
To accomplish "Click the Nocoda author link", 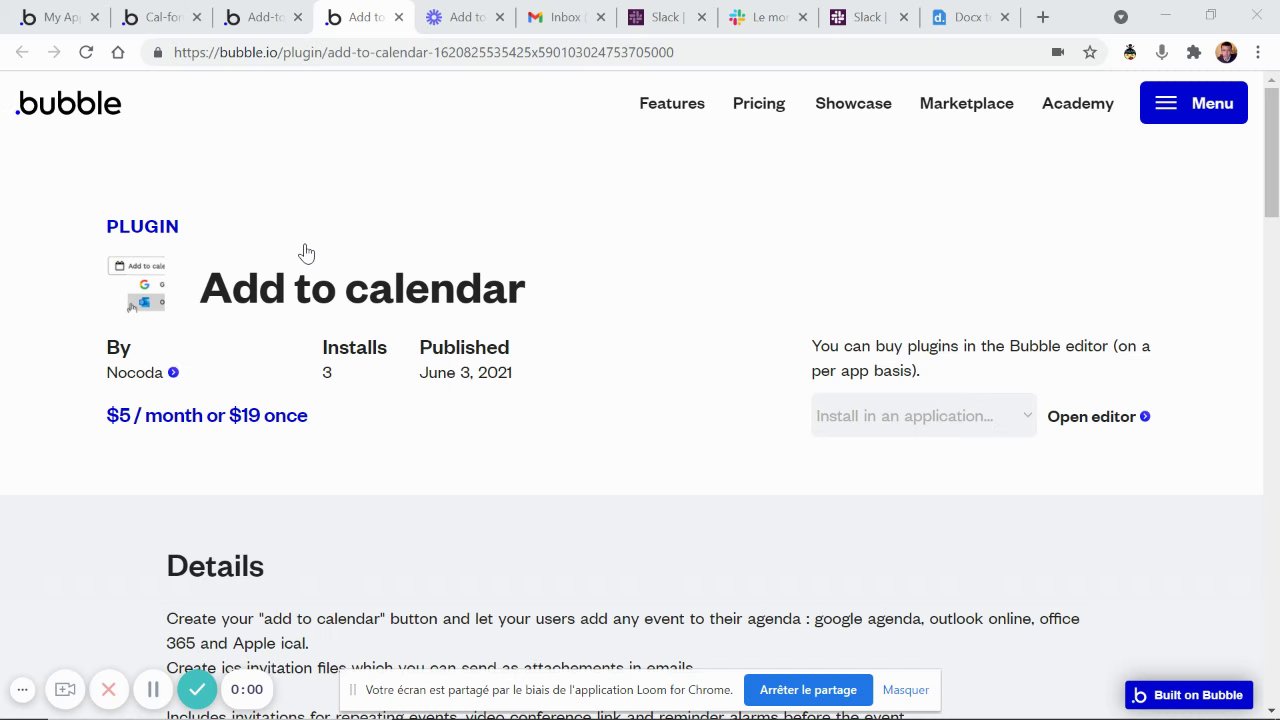I will point(134,372).
